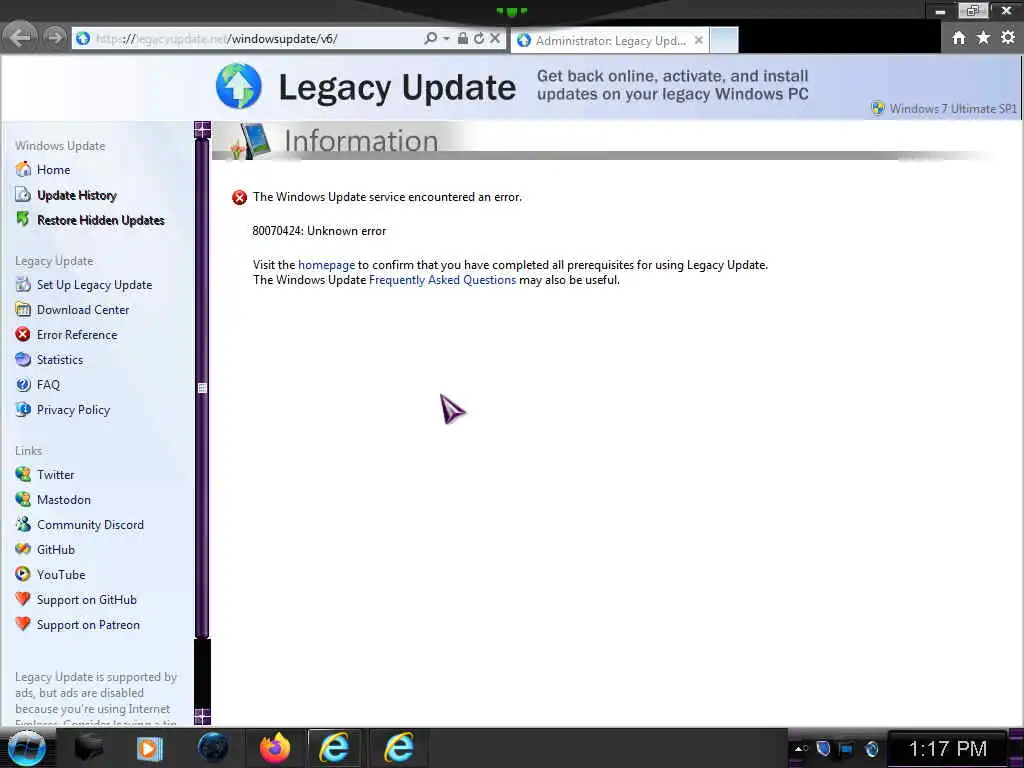
Task: Click the taskbar clock showing 1:17 PM
Action: click(948, 749)
